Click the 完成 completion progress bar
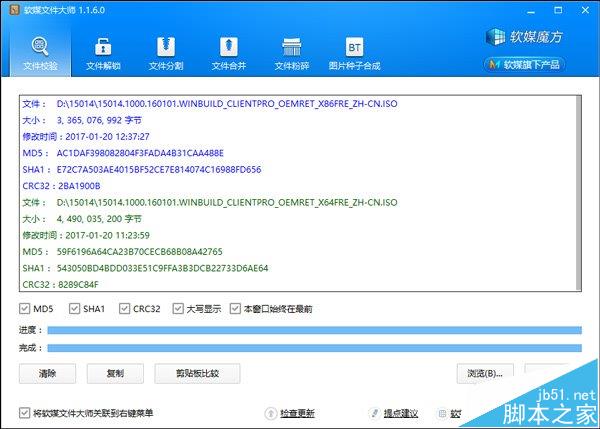 coord(315,348)
